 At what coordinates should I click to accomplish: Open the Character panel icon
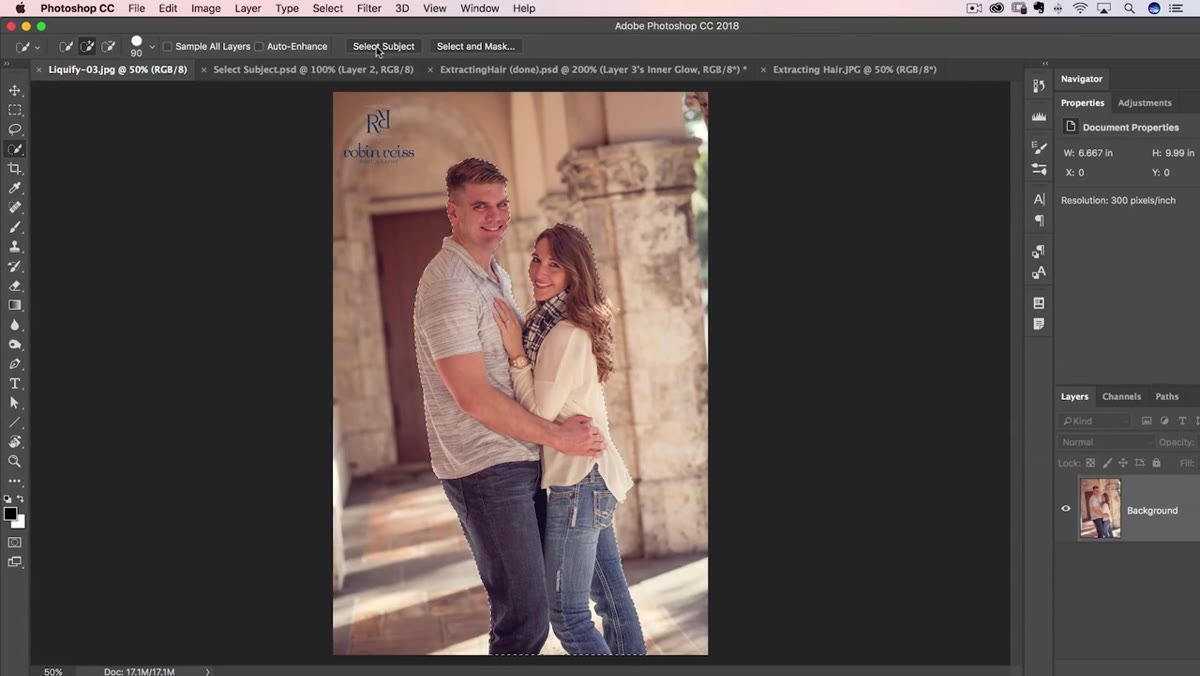(x=1039, y=199)
